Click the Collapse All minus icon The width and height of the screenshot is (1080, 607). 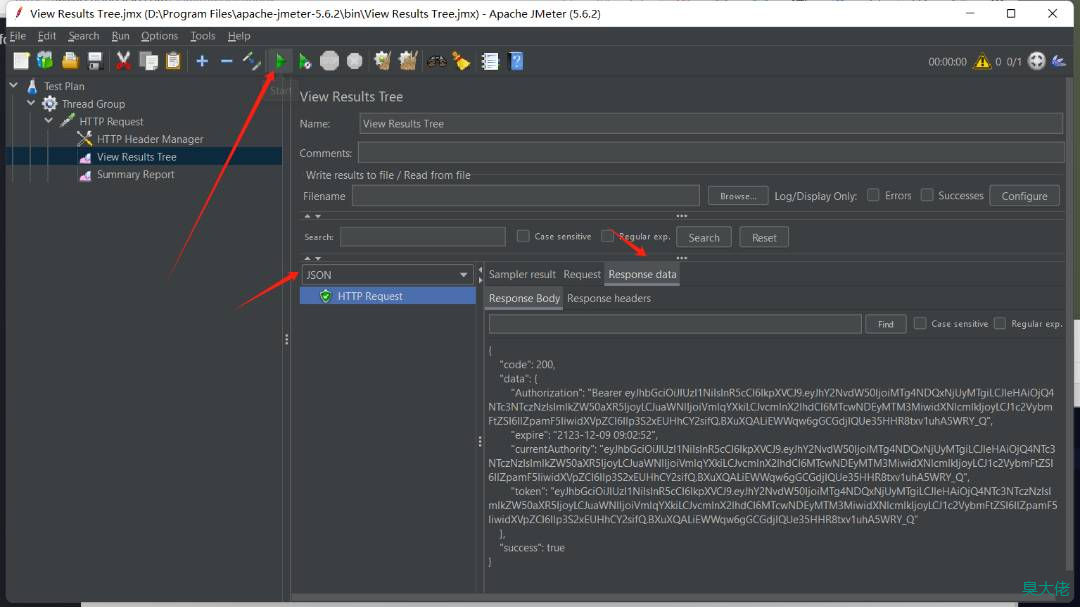227,61
